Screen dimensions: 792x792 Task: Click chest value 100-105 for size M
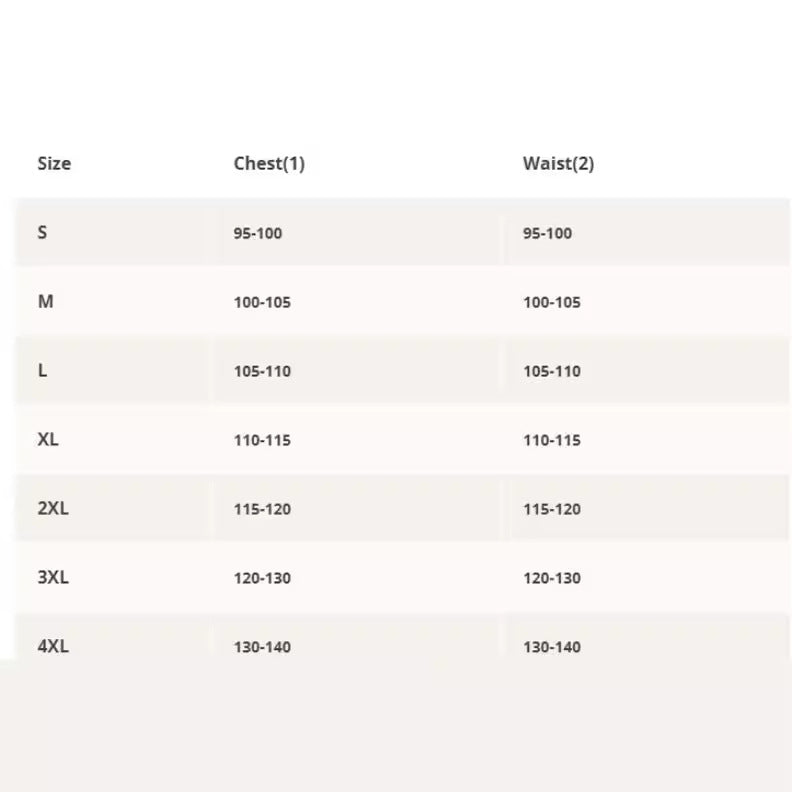click(x=262, y=302)
